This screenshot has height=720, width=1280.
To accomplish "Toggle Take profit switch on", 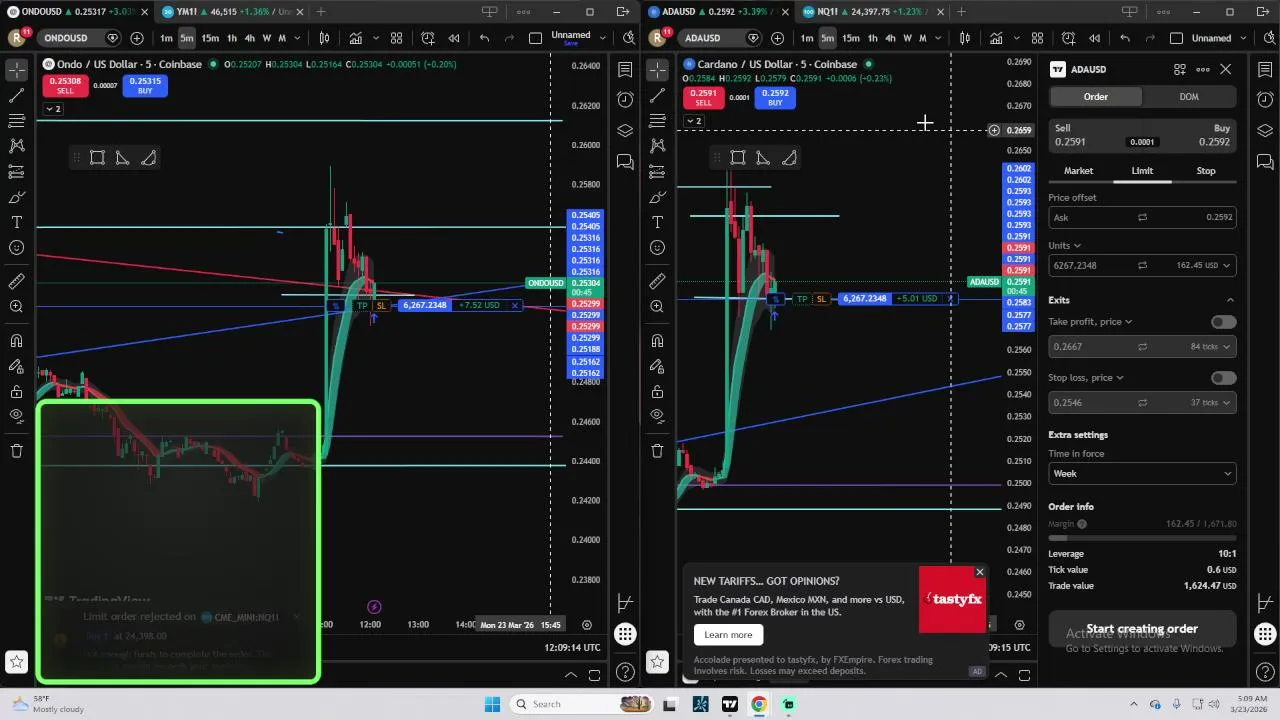I will (1223, 322).
